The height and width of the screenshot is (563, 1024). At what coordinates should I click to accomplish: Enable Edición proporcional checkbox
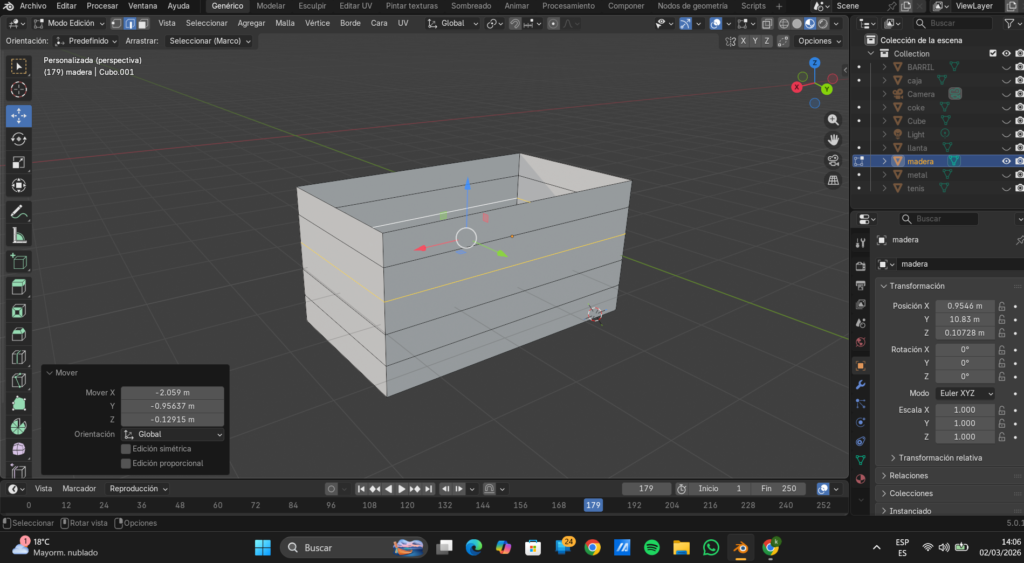click(x=126, y=463)
